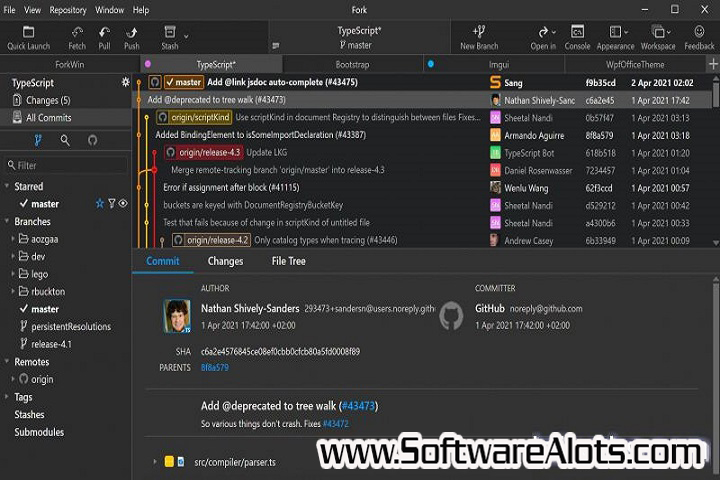Expand the aozgaa branch folder
720x480 pixels.
click(x=13, y=239)
